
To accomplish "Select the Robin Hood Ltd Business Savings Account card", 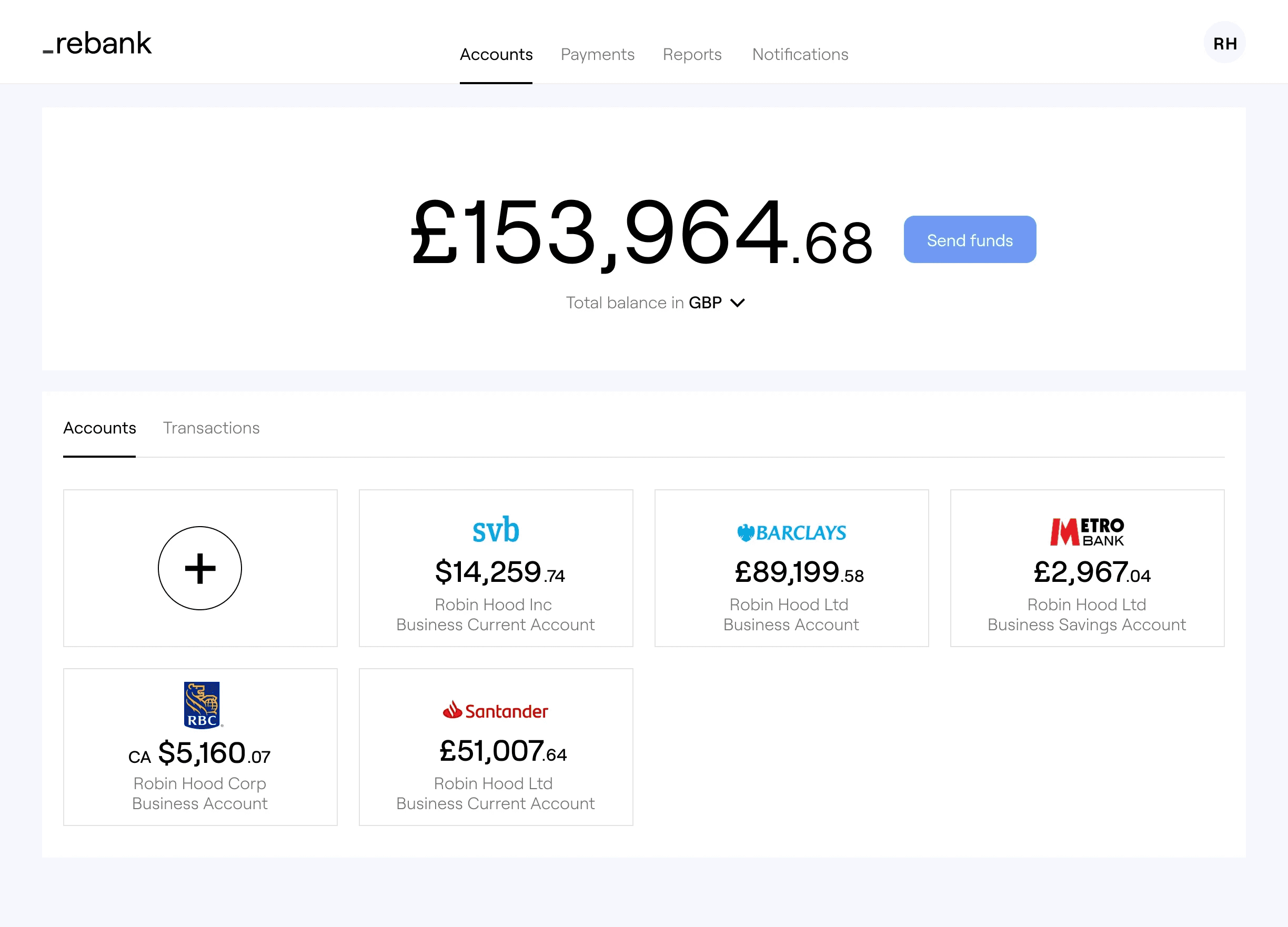I will point(1086,568).
